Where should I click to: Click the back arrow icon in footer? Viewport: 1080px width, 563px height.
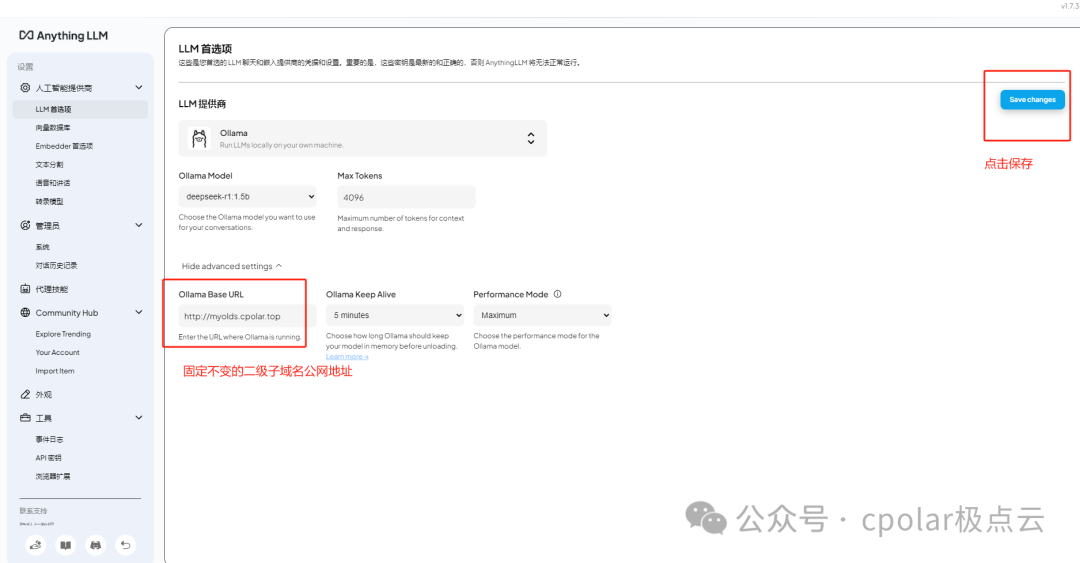125,545
